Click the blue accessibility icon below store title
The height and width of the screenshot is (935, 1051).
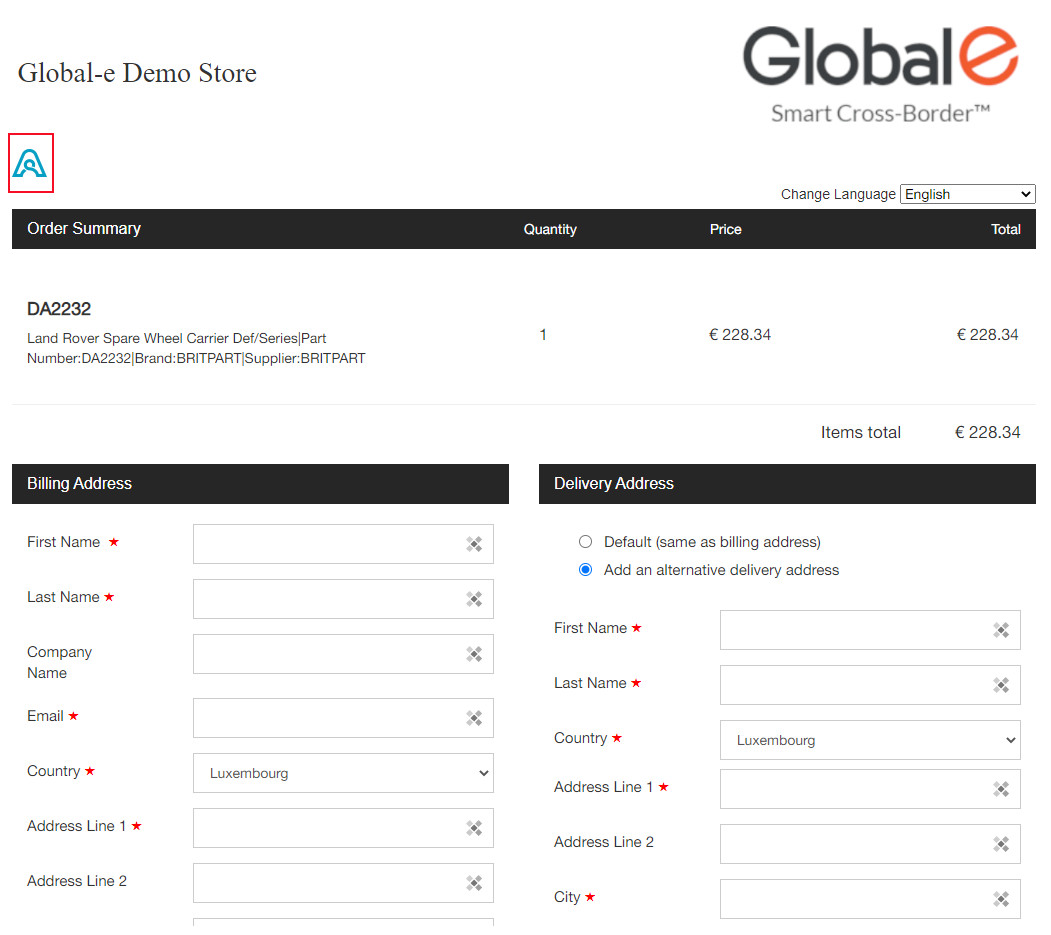[x=30, y=163]
